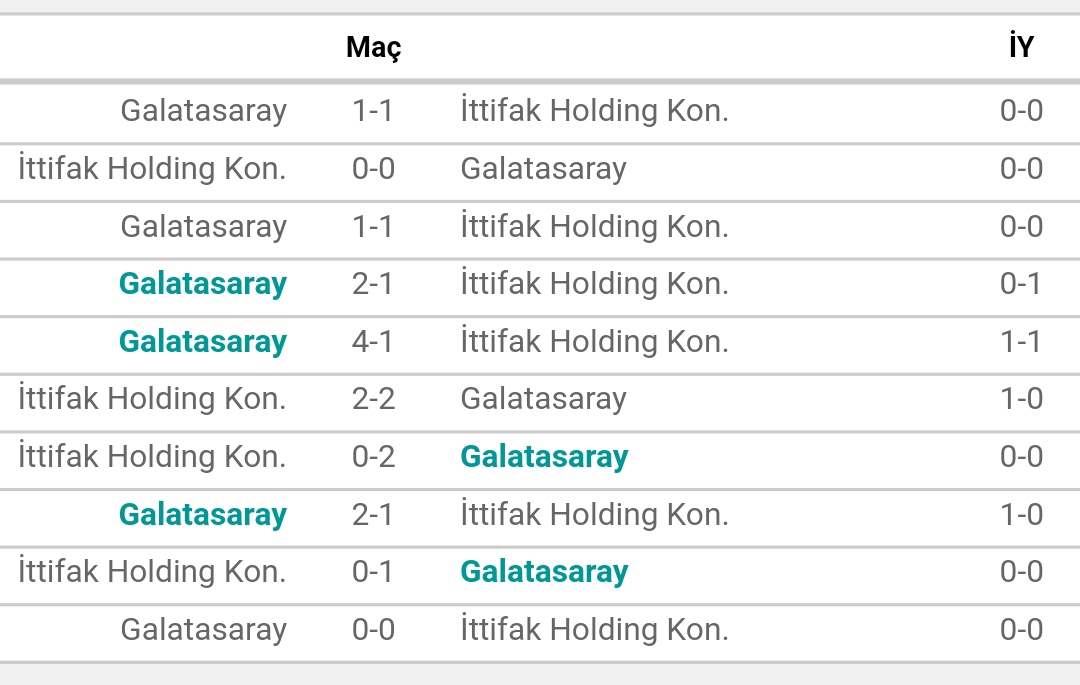
Task: Open Galatasaray in the last row
Action: pyautogui.click(x=204, y=629)
